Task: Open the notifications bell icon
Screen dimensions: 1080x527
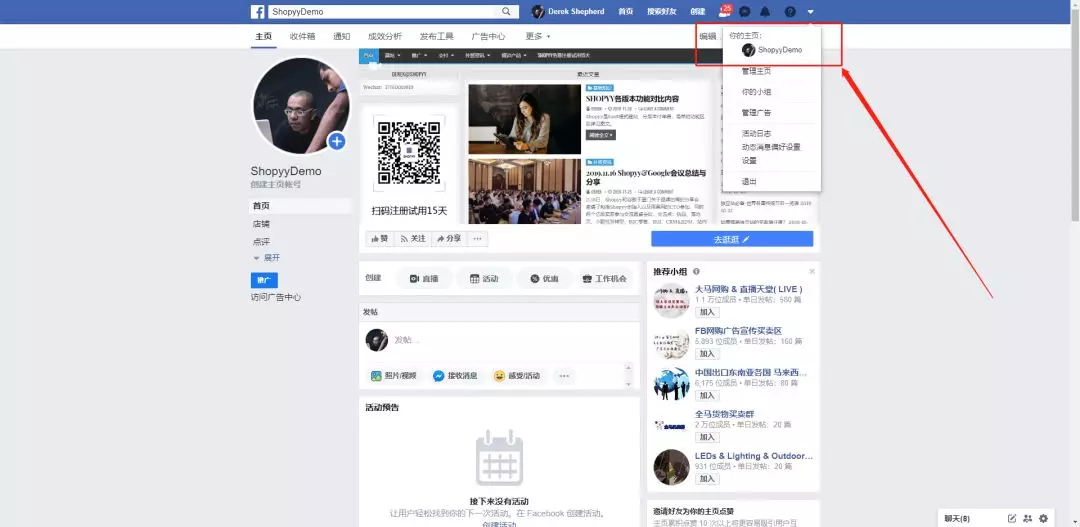Action: tap(765, 12)
